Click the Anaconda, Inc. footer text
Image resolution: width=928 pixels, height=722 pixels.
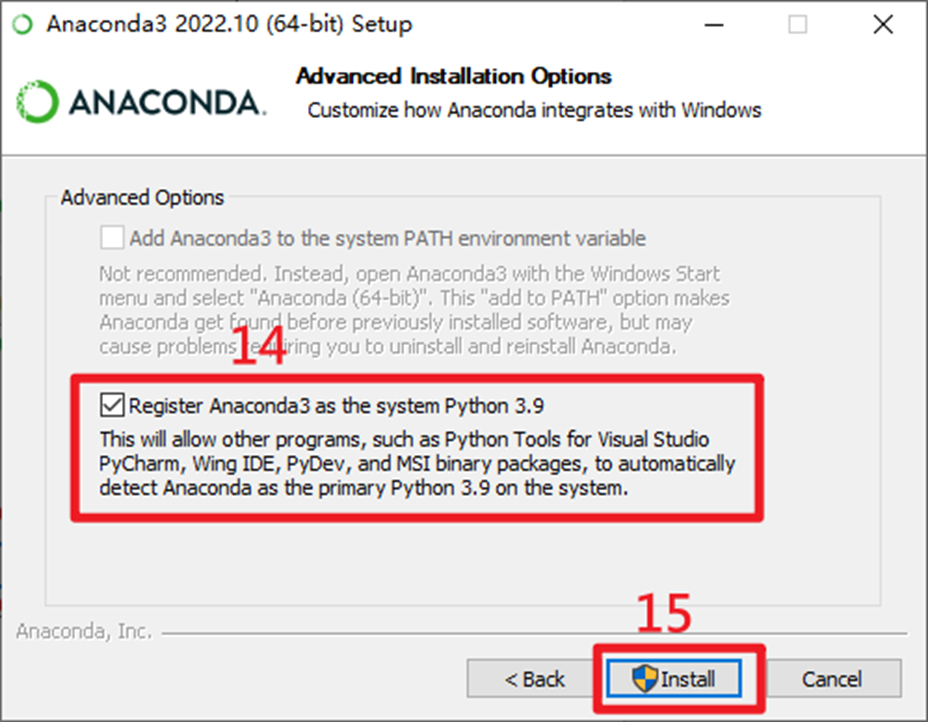[85, 631]
